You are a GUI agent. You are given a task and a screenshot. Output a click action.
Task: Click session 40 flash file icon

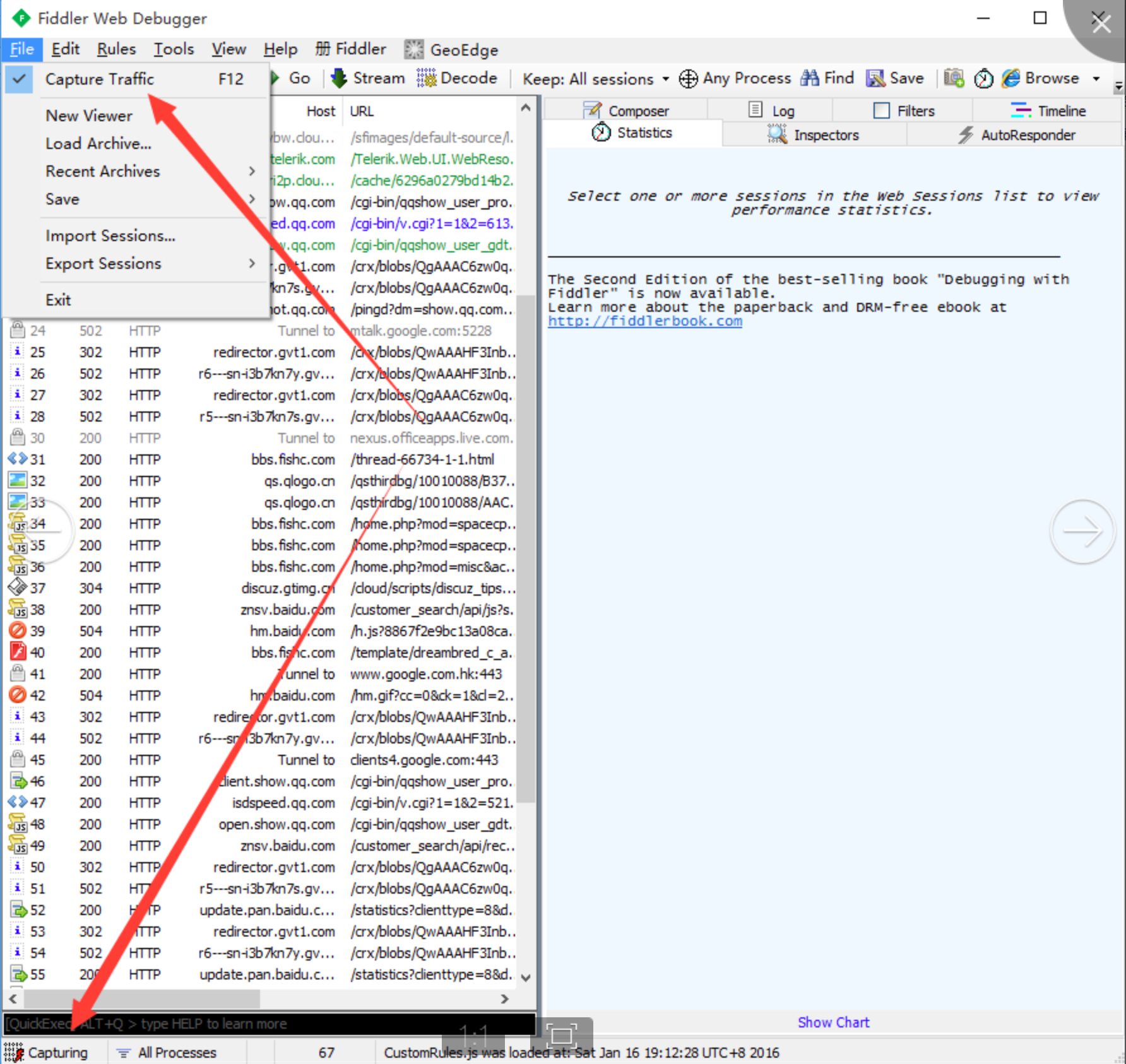coord(18,651)
